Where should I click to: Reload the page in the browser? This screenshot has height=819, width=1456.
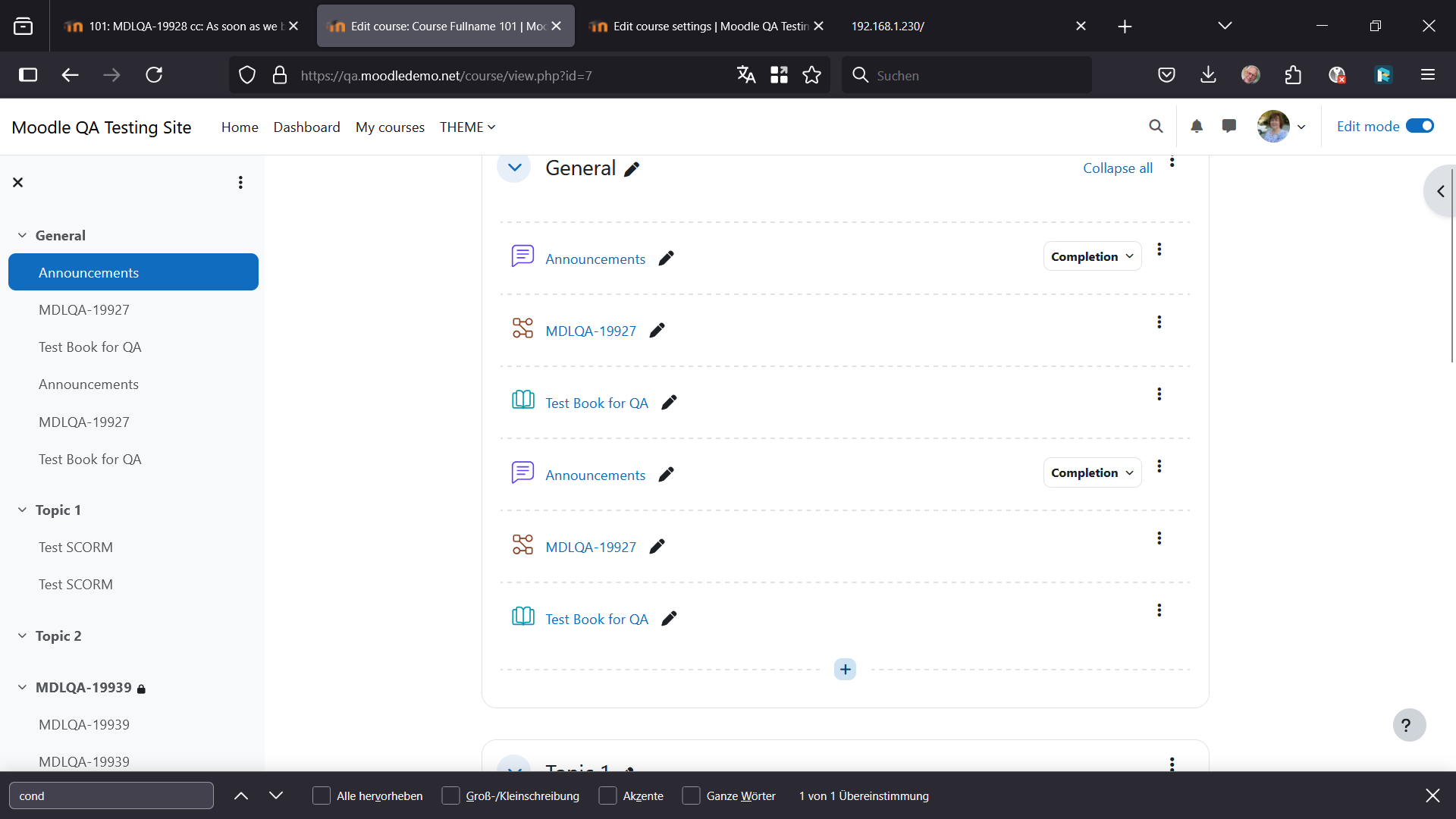(x=154, y=75)
